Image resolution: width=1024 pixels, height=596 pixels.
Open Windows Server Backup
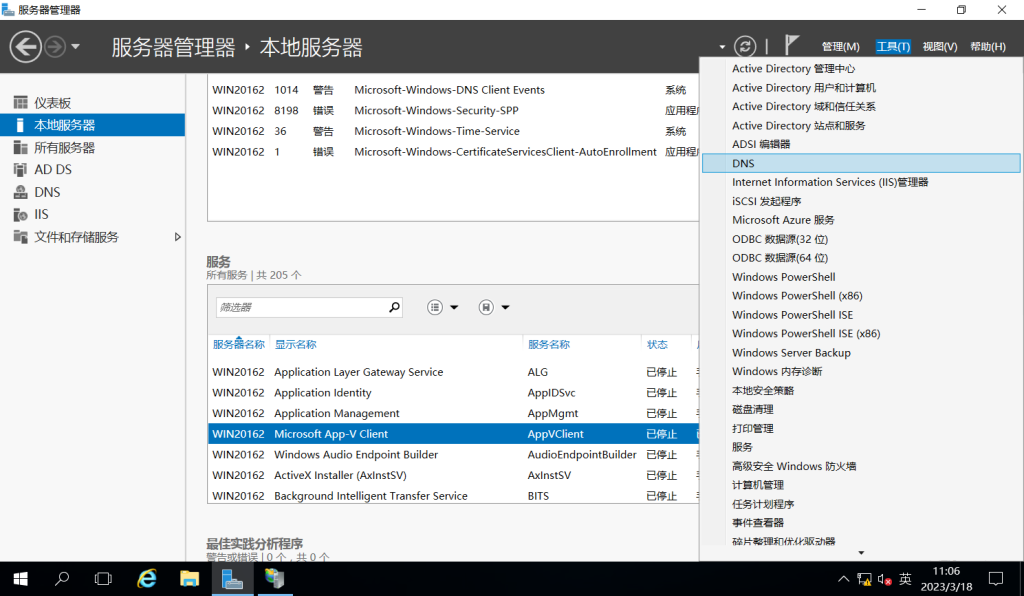tap(861, 353)
